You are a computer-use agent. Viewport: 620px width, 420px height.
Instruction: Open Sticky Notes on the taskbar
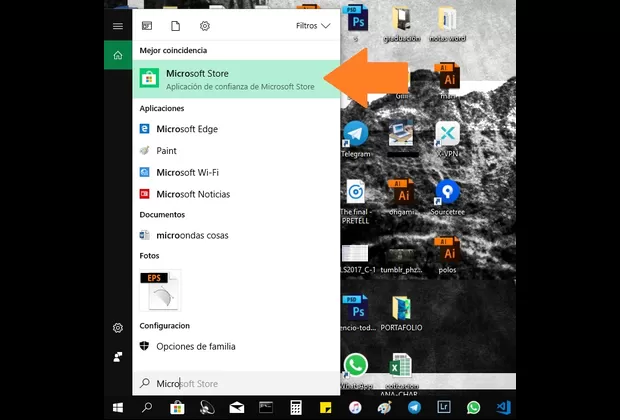[325, 407]
